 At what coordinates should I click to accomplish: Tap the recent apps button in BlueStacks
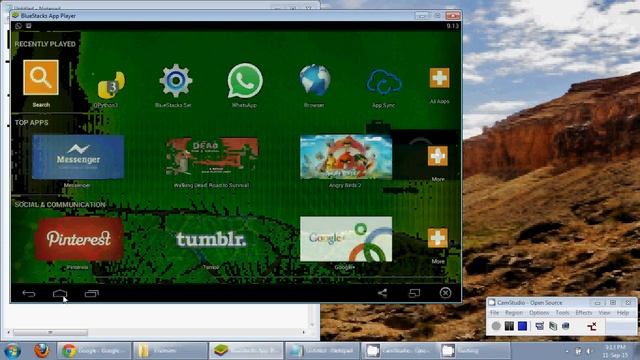[91, 293]
